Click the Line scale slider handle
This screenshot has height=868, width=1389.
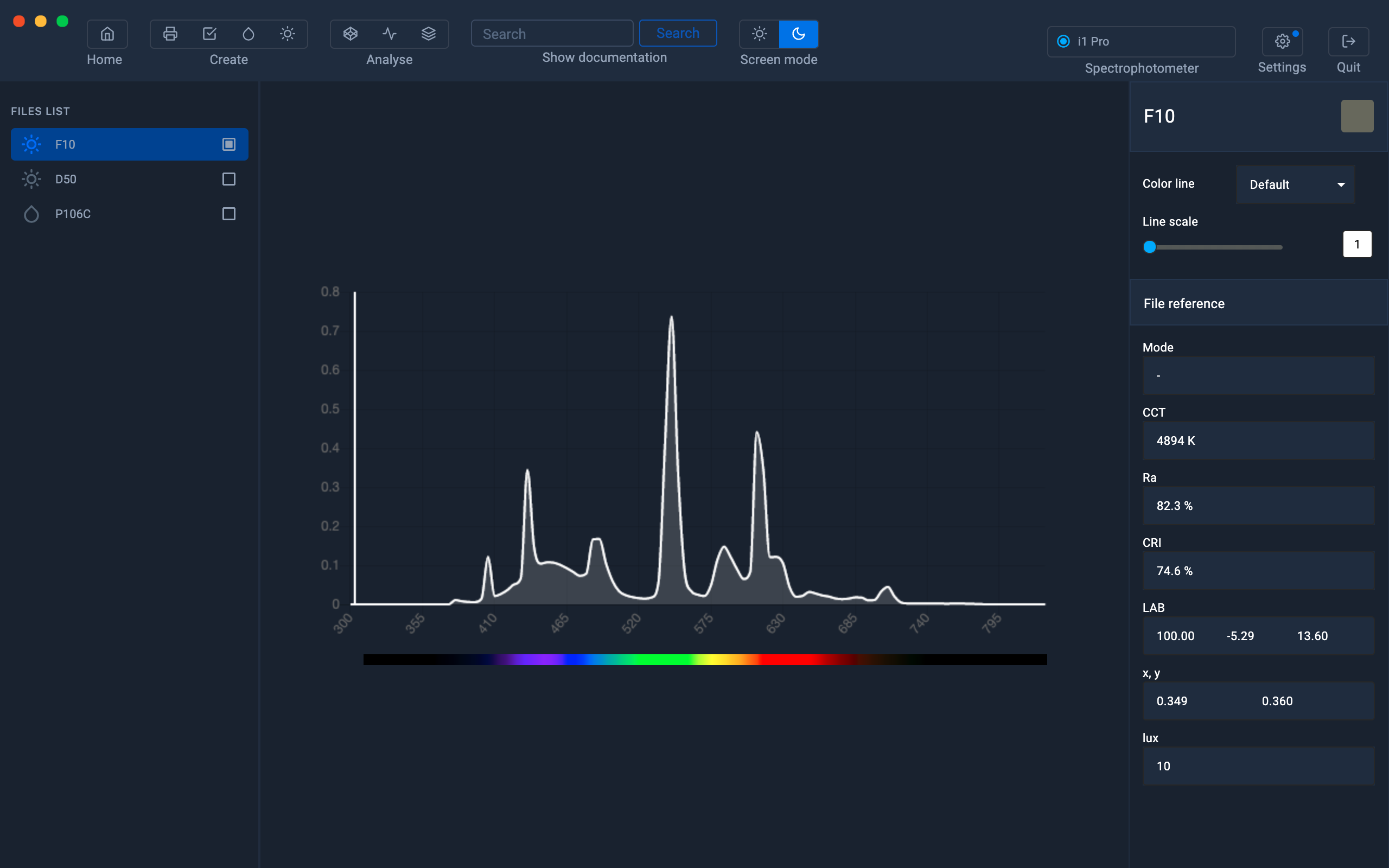[1149, 247]
